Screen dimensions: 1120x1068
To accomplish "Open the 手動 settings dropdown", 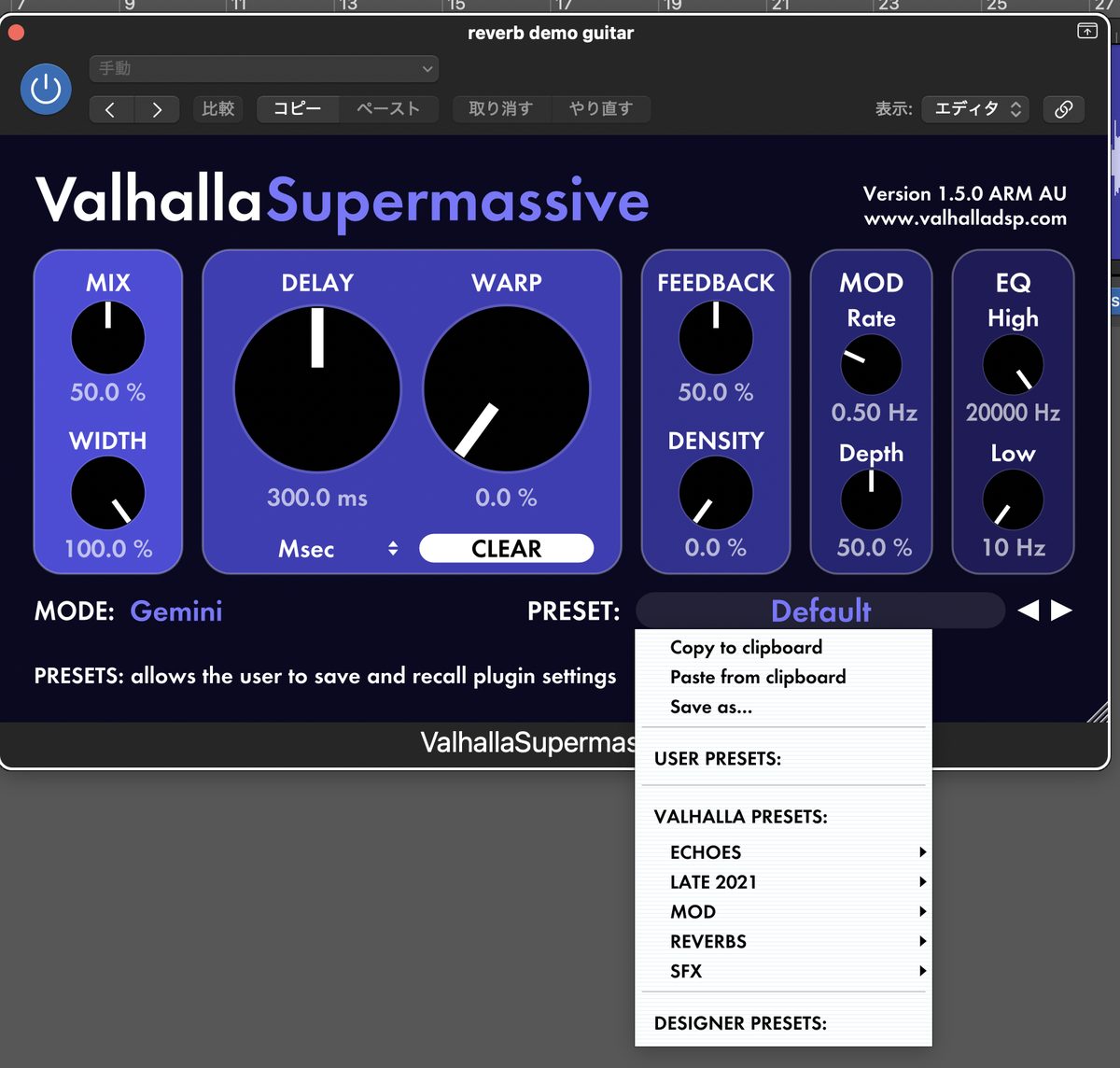I will (264, 68).
